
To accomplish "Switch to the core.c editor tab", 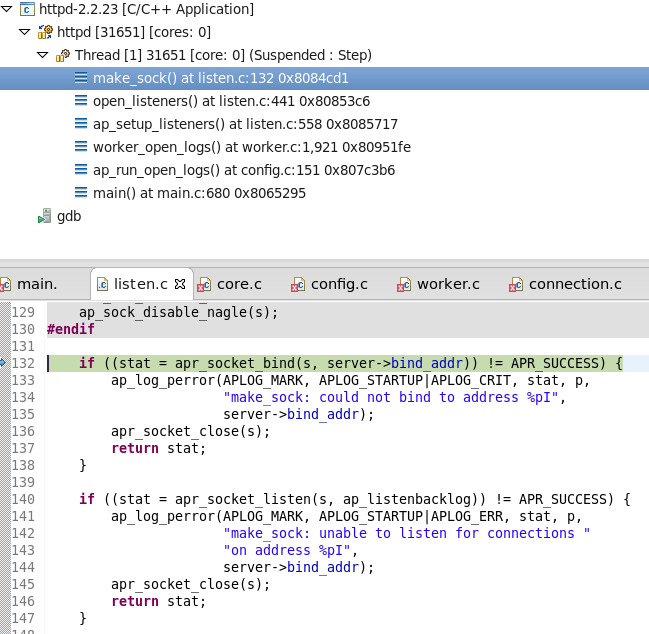I will [x=230, y=284].
